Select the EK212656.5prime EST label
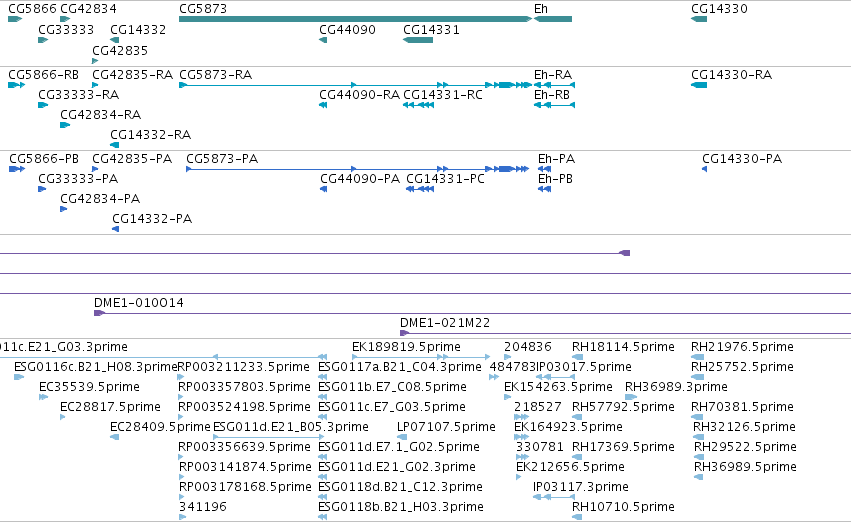 click(x=570, y=467)
